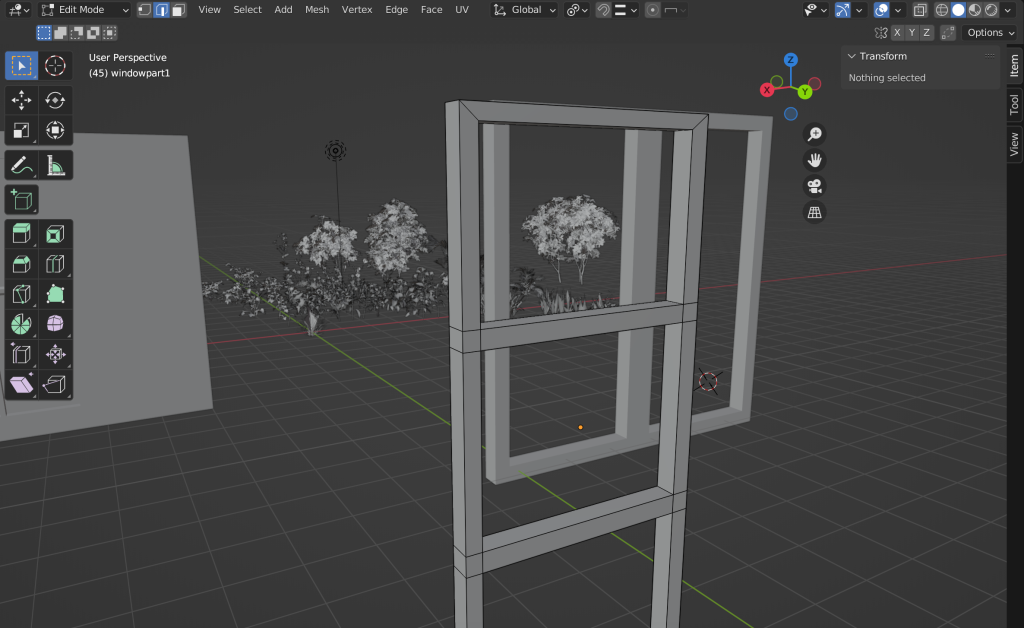Toggle proportional editing

[x=652, y=10]
